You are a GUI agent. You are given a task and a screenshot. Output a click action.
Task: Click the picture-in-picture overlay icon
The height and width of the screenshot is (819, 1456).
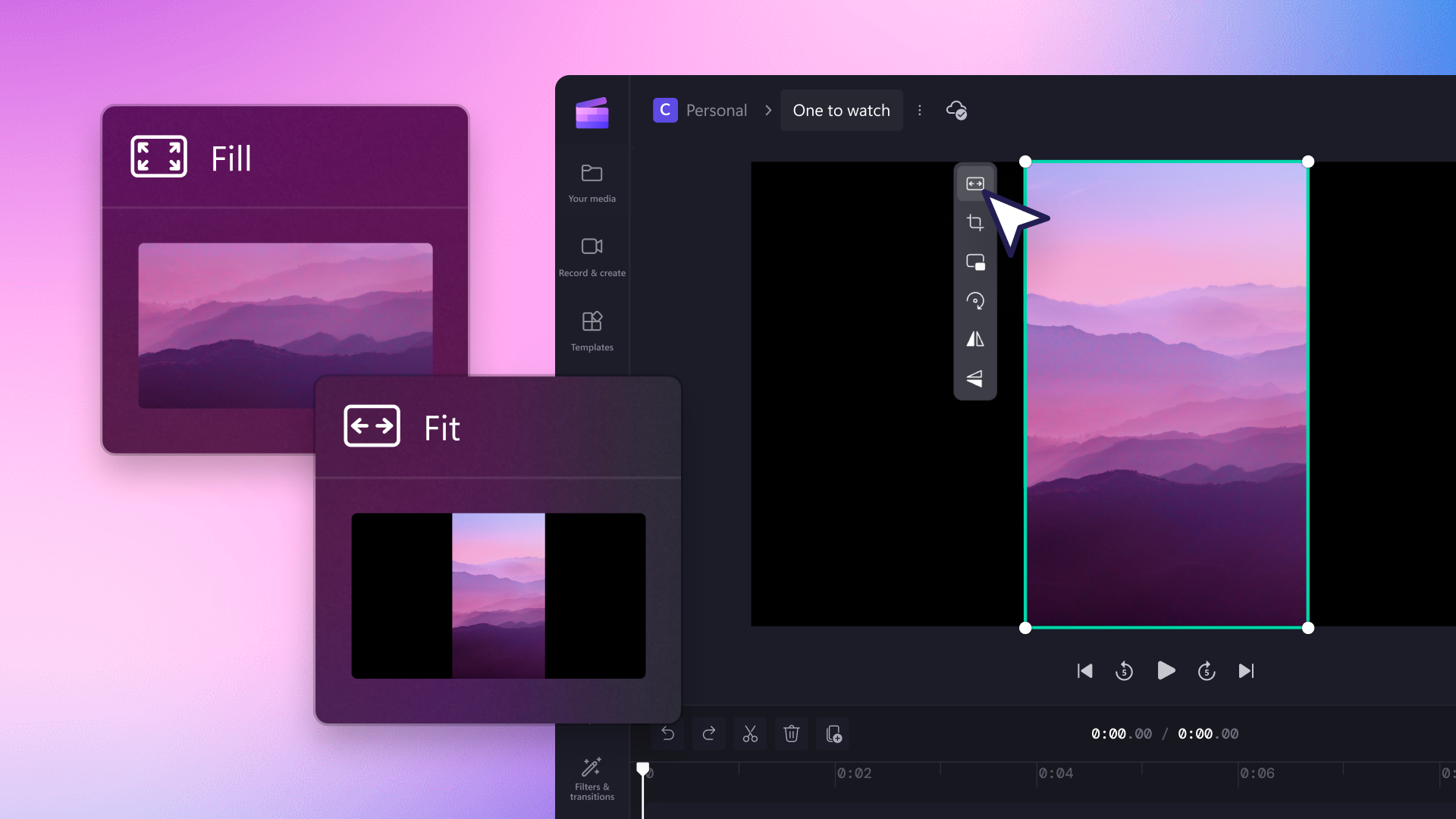click(975, 261)
